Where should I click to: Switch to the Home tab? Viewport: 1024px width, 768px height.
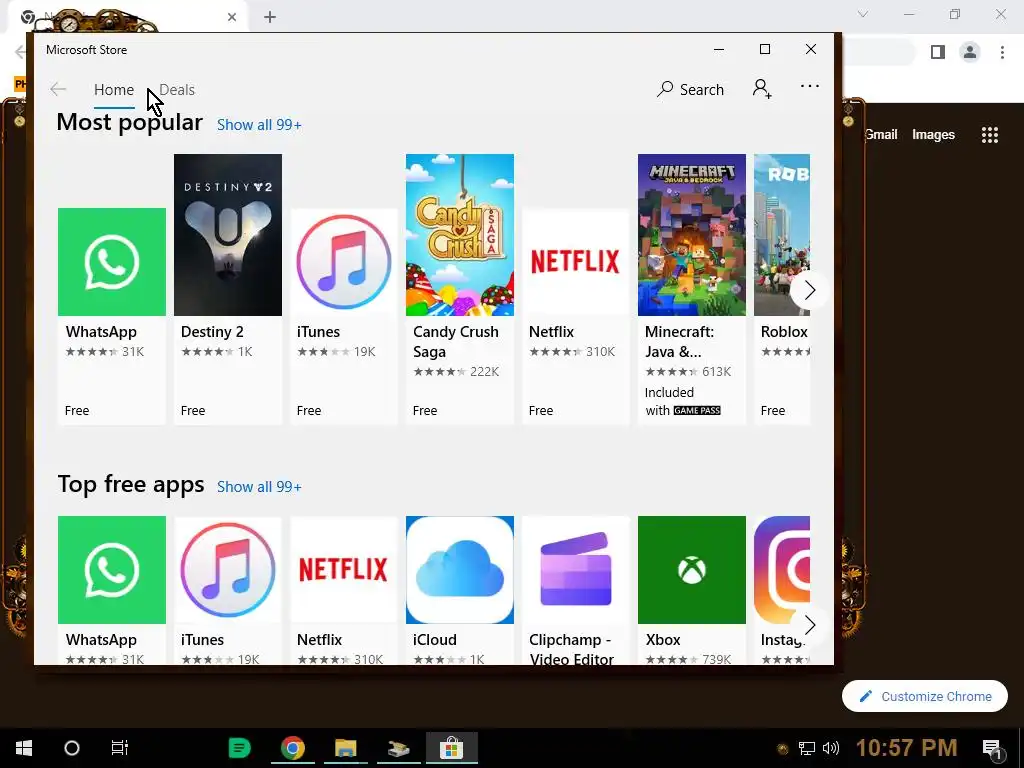pyautogui.click(x=114, y=90)
